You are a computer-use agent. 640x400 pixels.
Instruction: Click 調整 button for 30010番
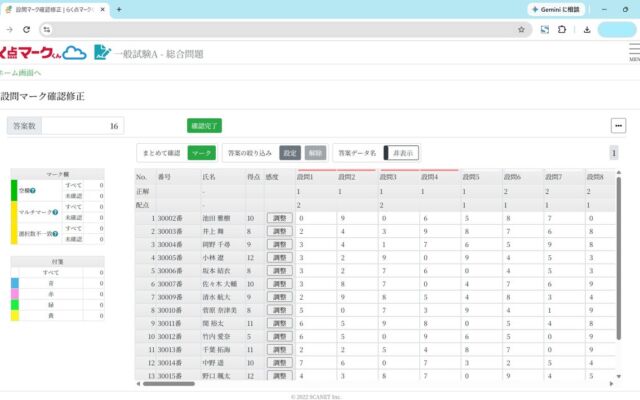click(280, 310)
